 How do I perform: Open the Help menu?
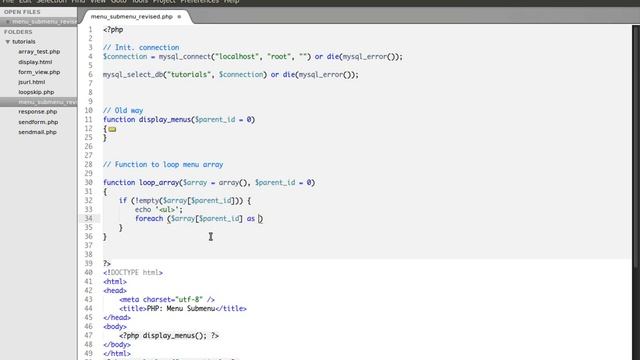coord(231,2)
